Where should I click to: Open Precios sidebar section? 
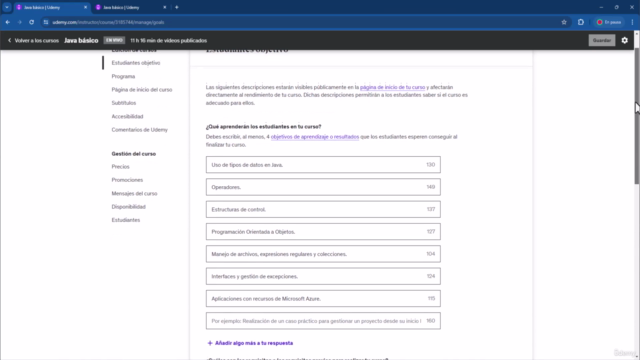(120, 167)
